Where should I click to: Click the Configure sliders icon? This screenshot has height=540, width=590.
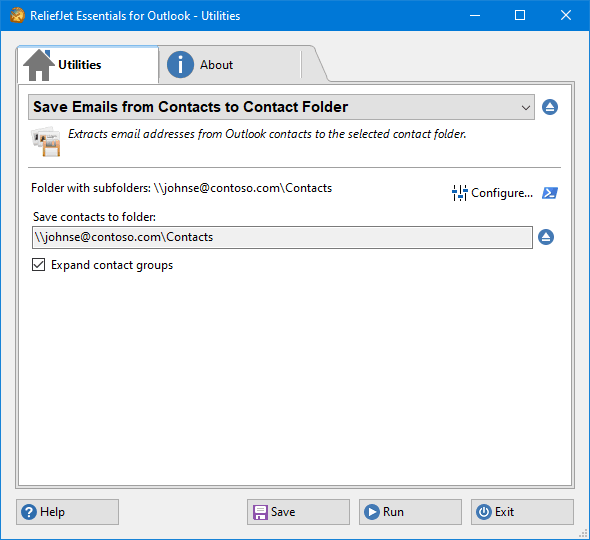tap(459, 193)
